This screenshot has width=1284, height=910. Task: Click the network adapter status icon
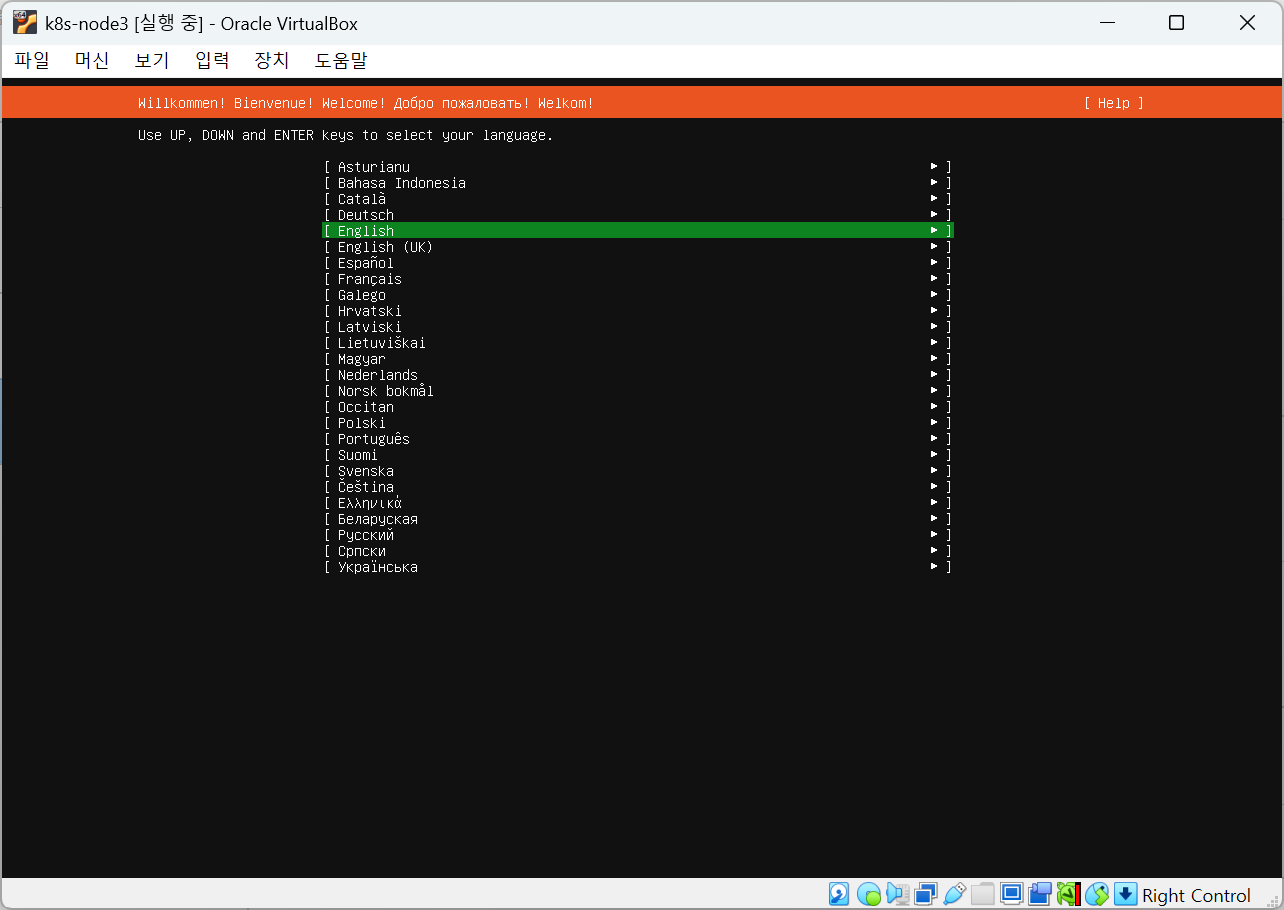(x=926, y=894)
